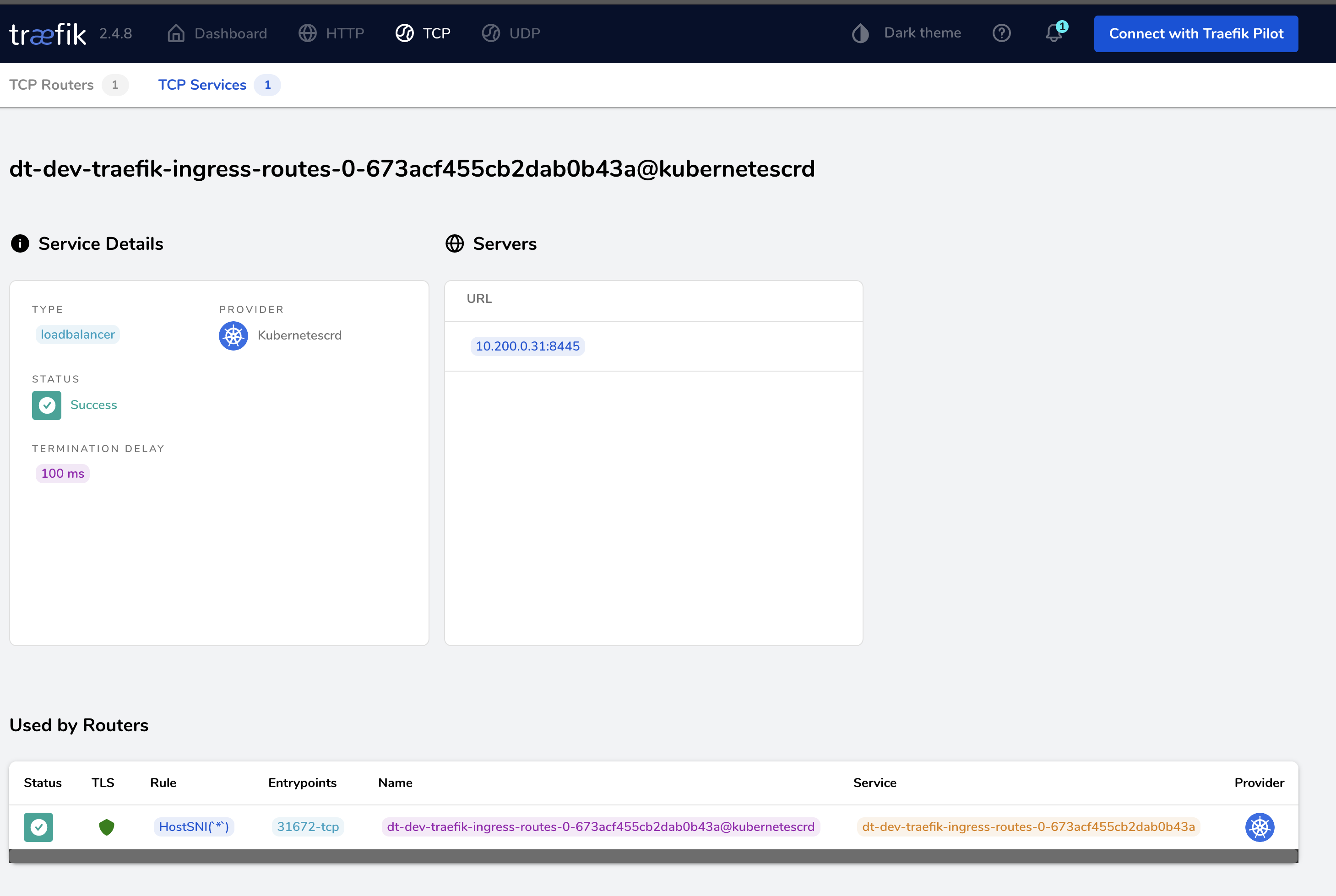Click the HTTP globe icon

click(308, 33)
